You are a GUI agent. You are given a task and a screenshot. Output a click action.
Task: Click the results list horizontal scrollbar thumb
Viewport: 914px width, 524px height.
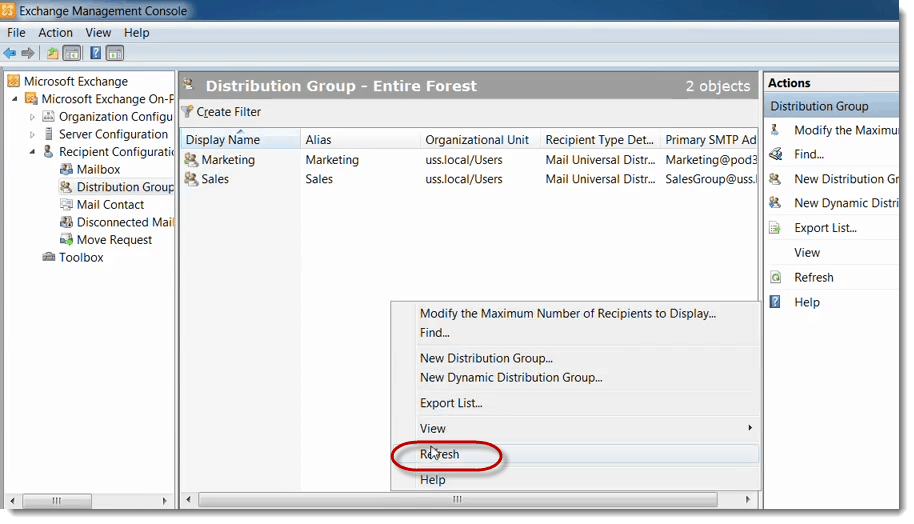click(458, 500)
